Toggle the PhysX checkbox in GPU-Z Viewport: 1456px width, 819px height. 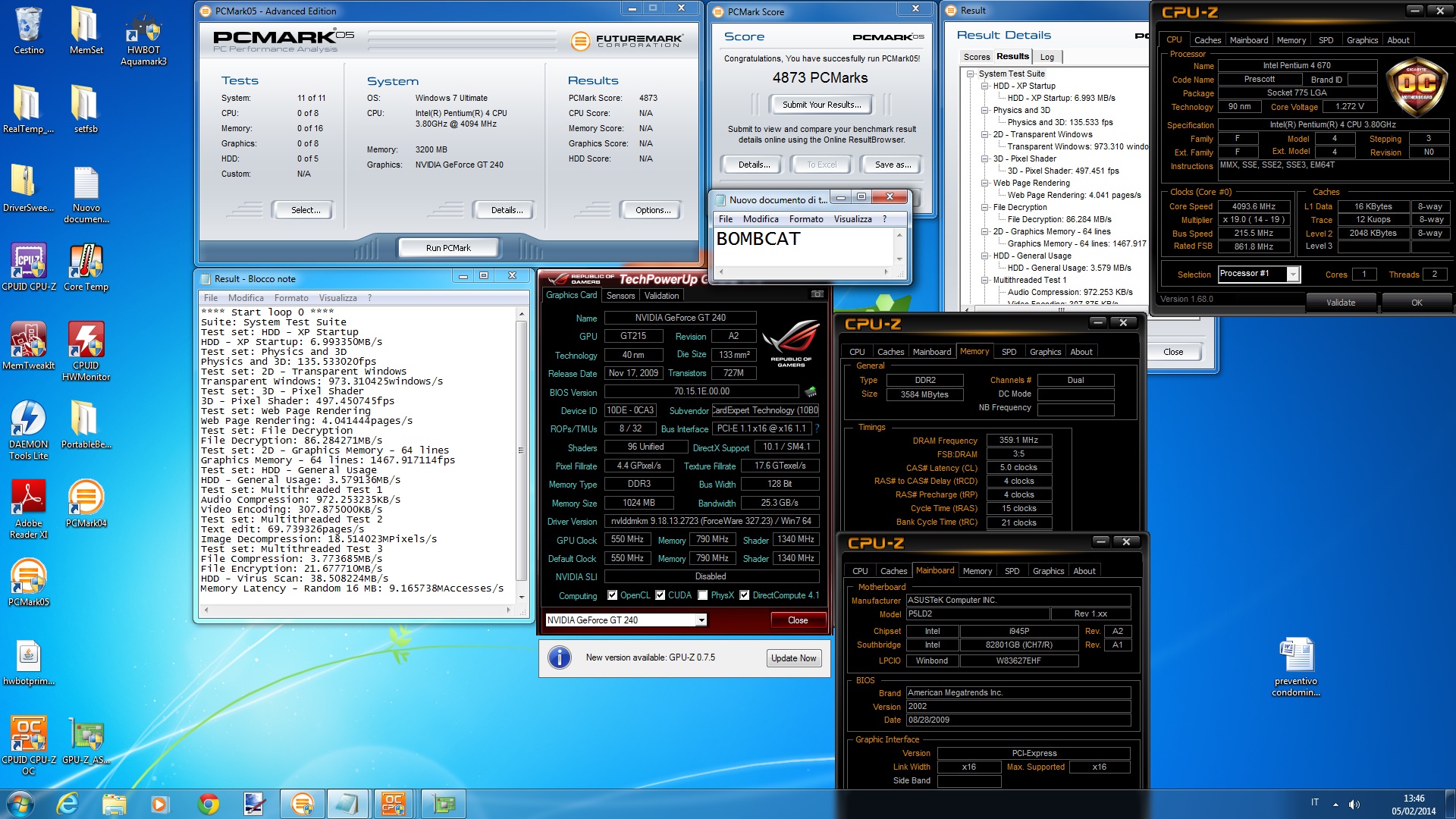[x=702, y=595]
